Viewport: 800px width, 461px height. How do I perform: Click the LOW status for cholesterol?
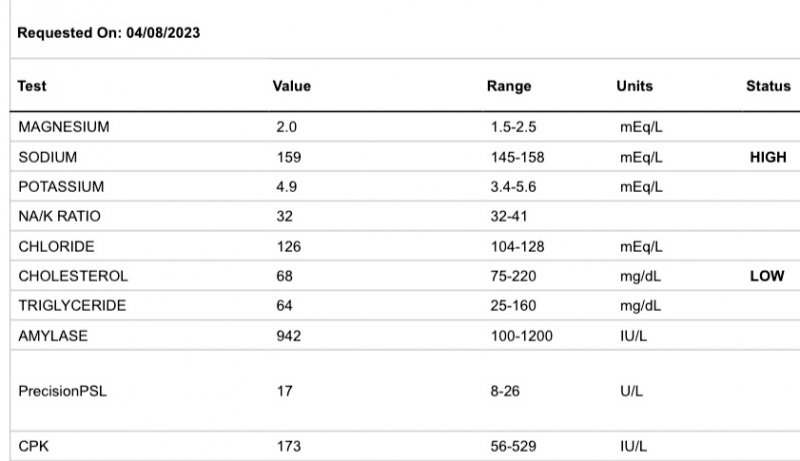pos(767,276)
